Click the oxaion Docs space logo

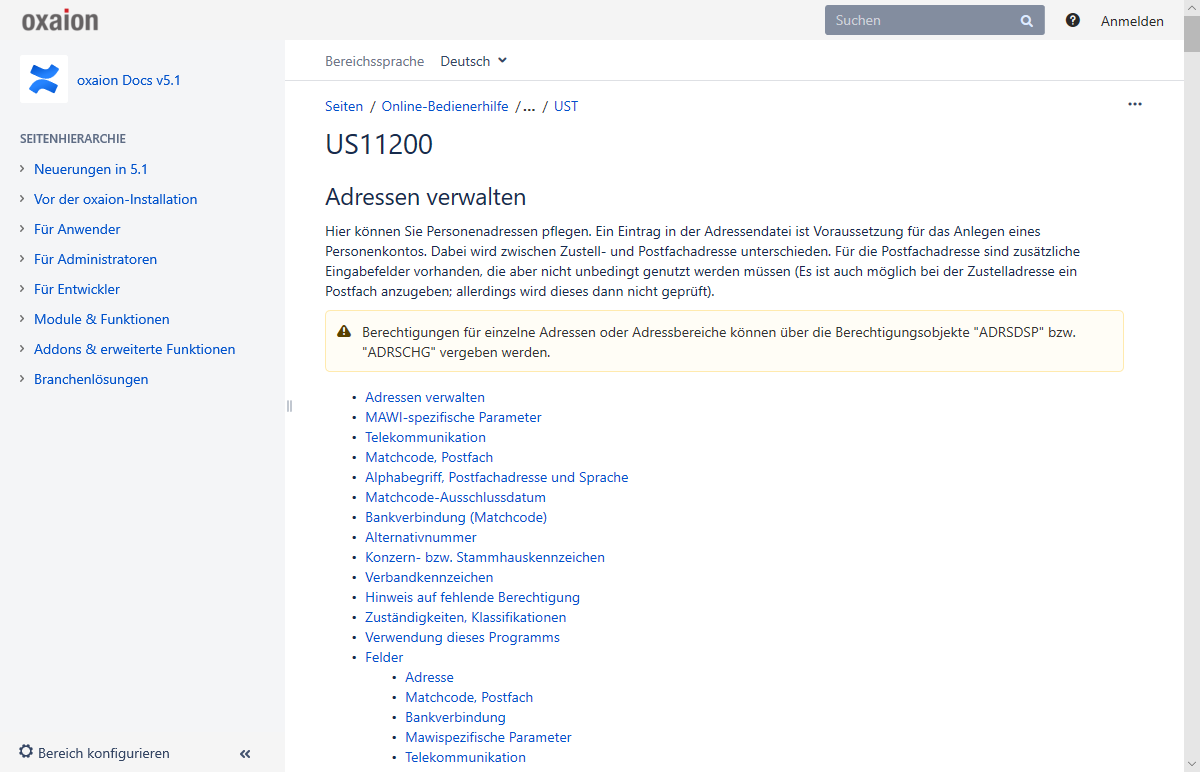[44, 79]
